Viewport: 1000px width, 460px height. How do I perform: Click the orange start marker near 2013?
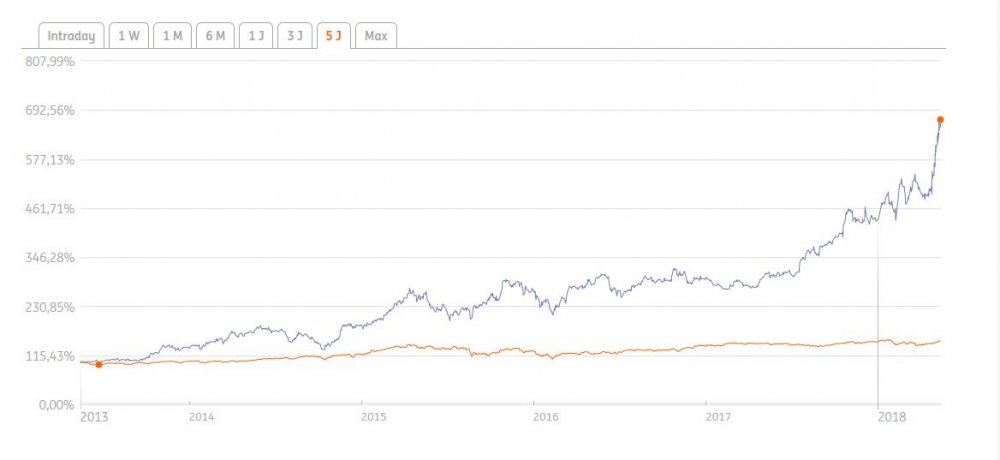[x=98, y=365]
